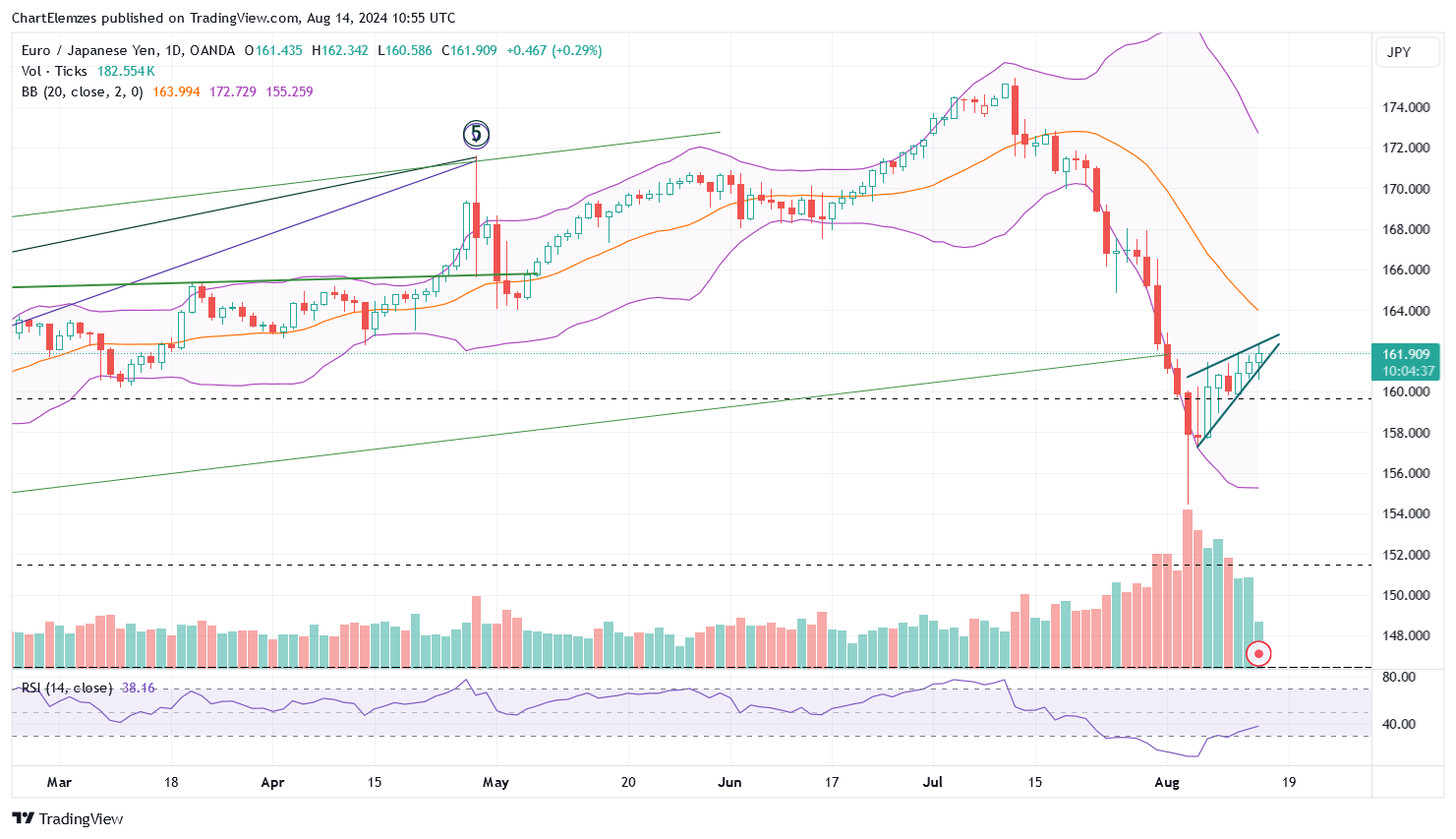Select the rising wedge upper trendline
Screen dimensions: 1456x839
coord(1232,357)
